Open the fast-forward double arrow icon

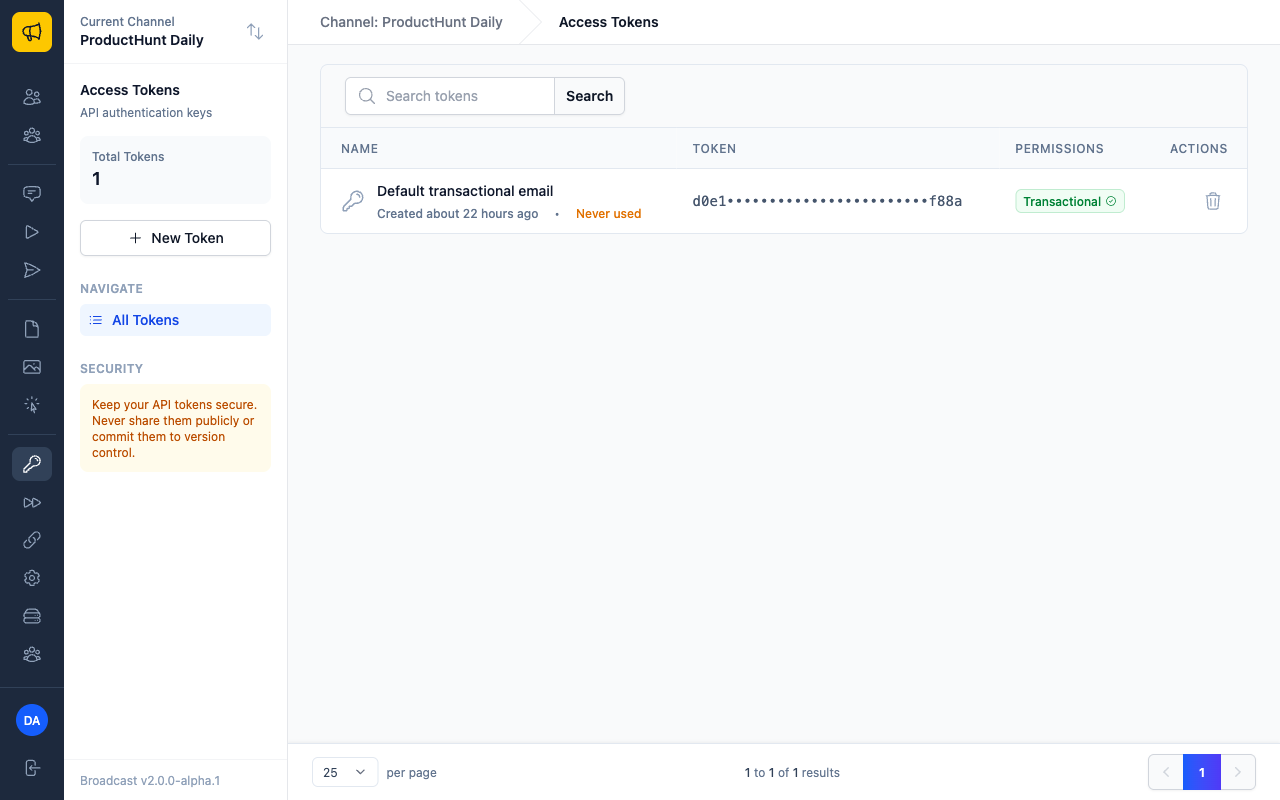pyautogui.click(x=32, y=502)
